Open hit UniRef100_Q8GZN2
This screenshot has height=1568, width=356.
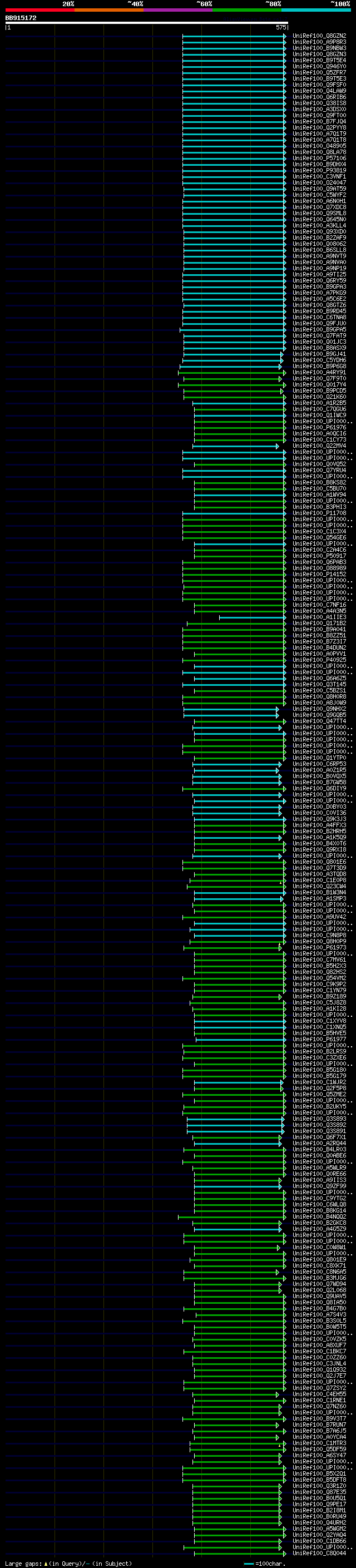(x=319, y=36)
